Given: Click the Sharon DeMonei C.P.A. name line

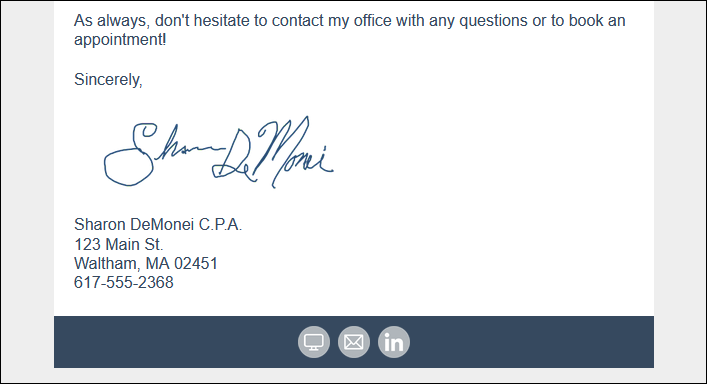Looking at the screenshot, I should point(158,224).
